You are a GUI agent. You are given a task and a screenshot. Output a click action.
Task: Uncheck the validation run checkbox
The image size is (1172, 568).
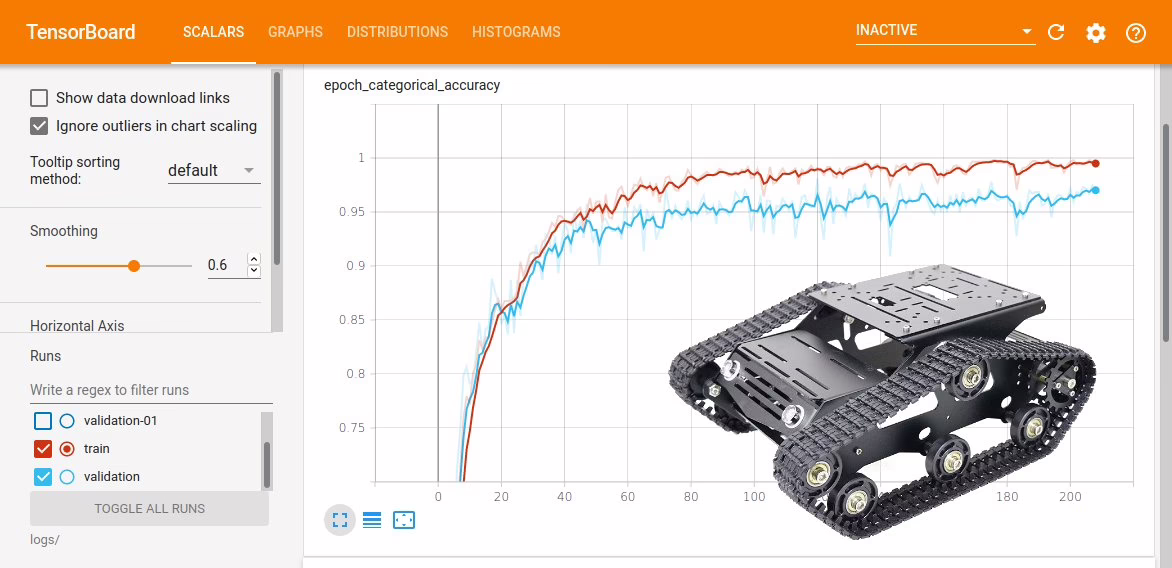43,477
